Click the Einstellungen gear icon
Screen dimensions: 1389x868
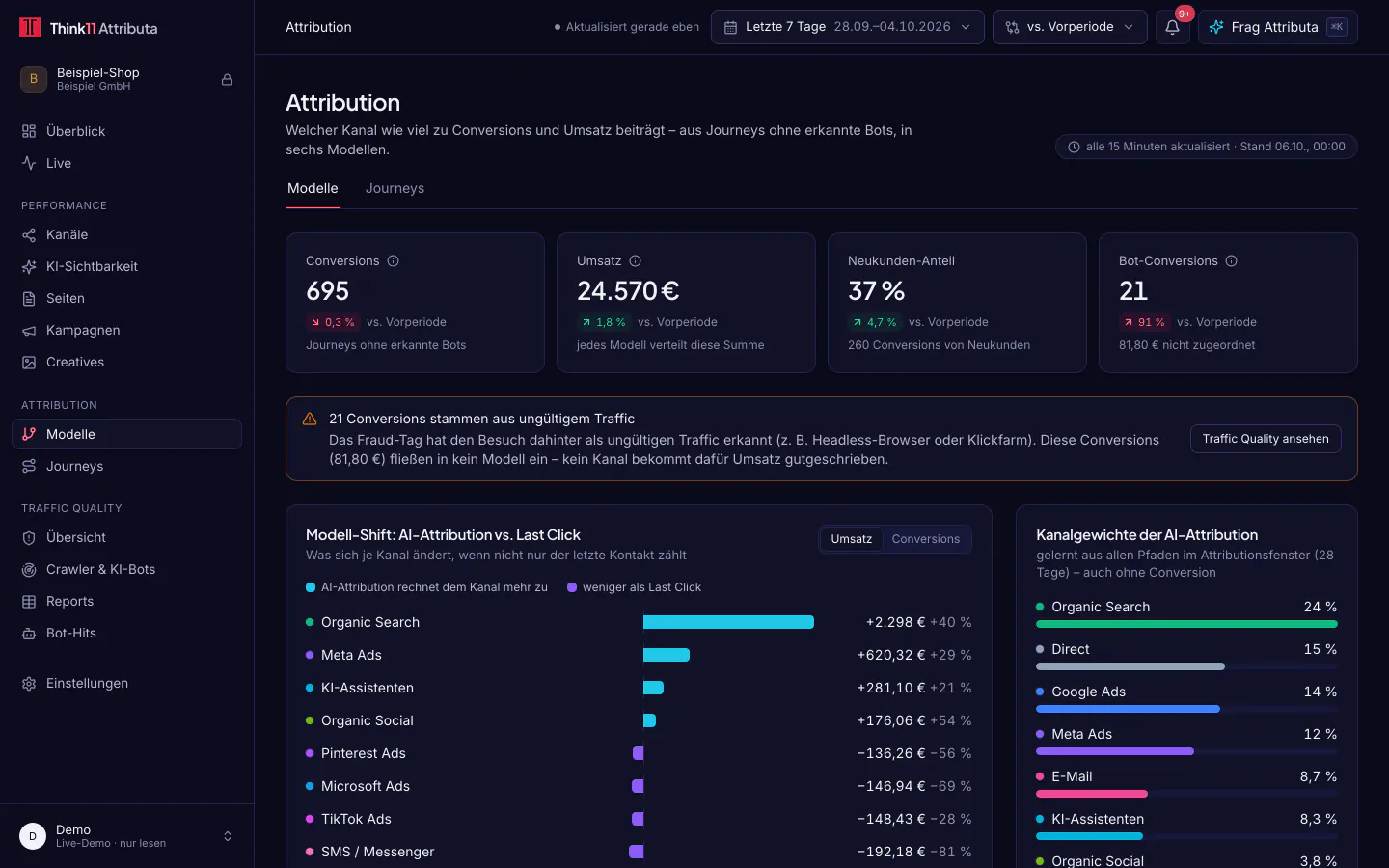coord(29,683)
